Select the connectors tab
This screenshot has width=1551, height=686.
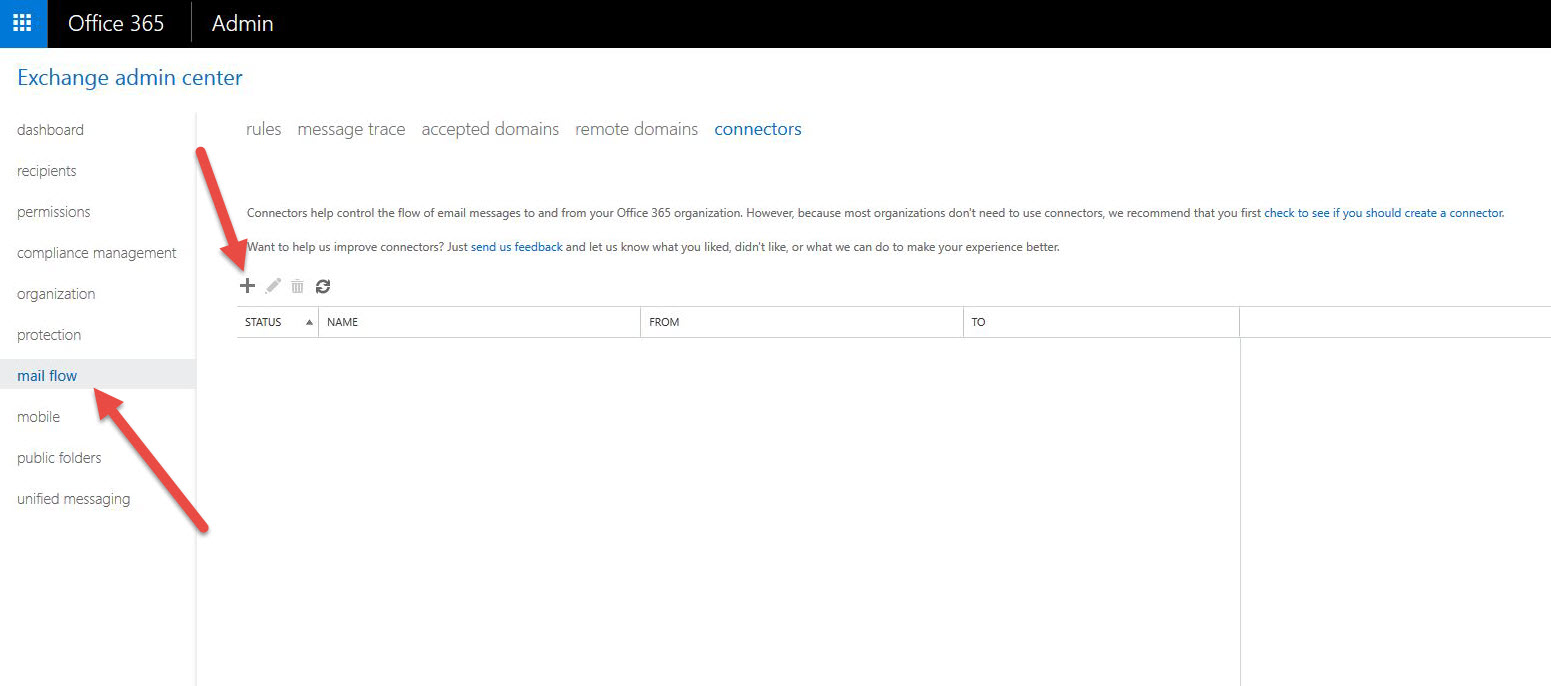pyautogui.click(x=758, y=129)
